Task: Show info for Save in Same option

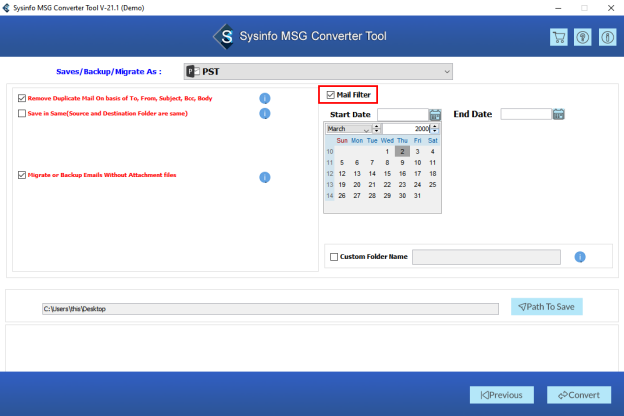Action: [265, 113]
